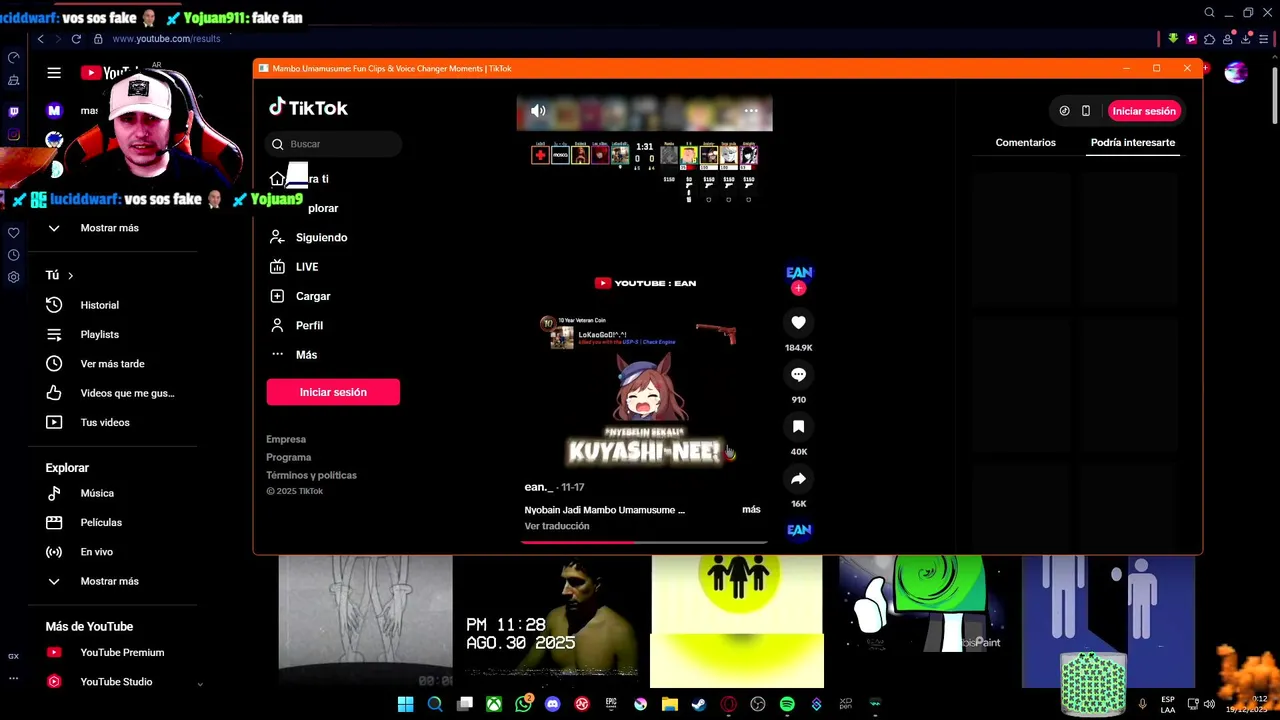Open the browser downloads icon

[1246, 39]
